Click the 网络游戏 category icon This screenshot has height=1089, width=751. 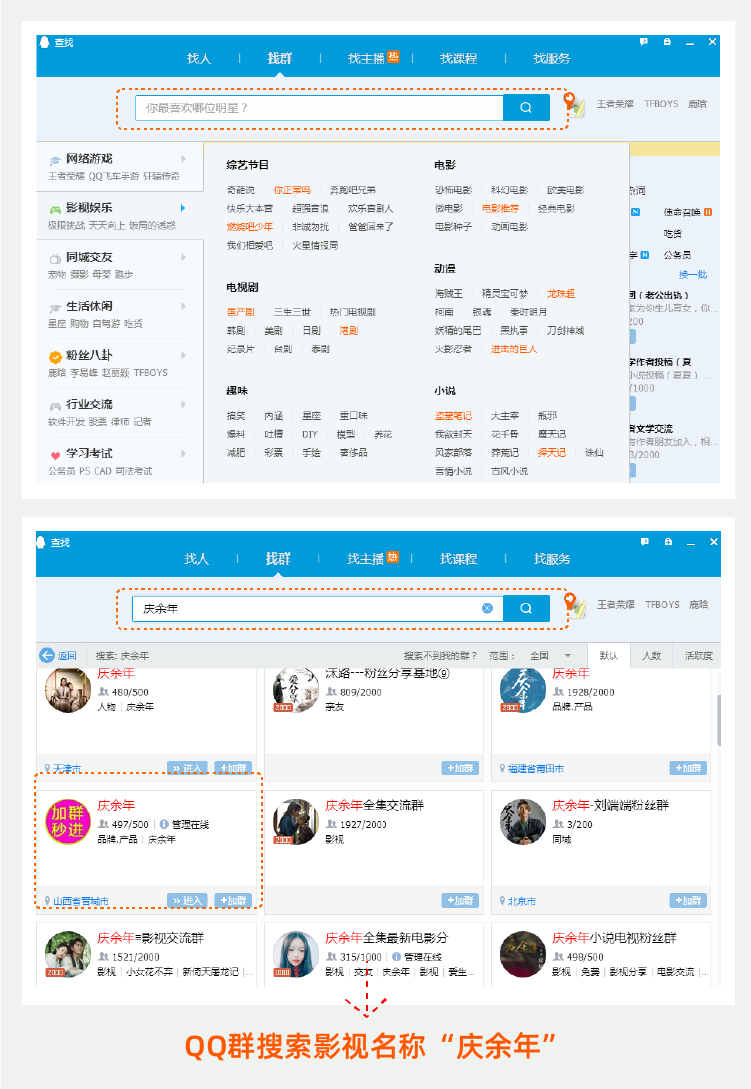click(x=55, y=160)
